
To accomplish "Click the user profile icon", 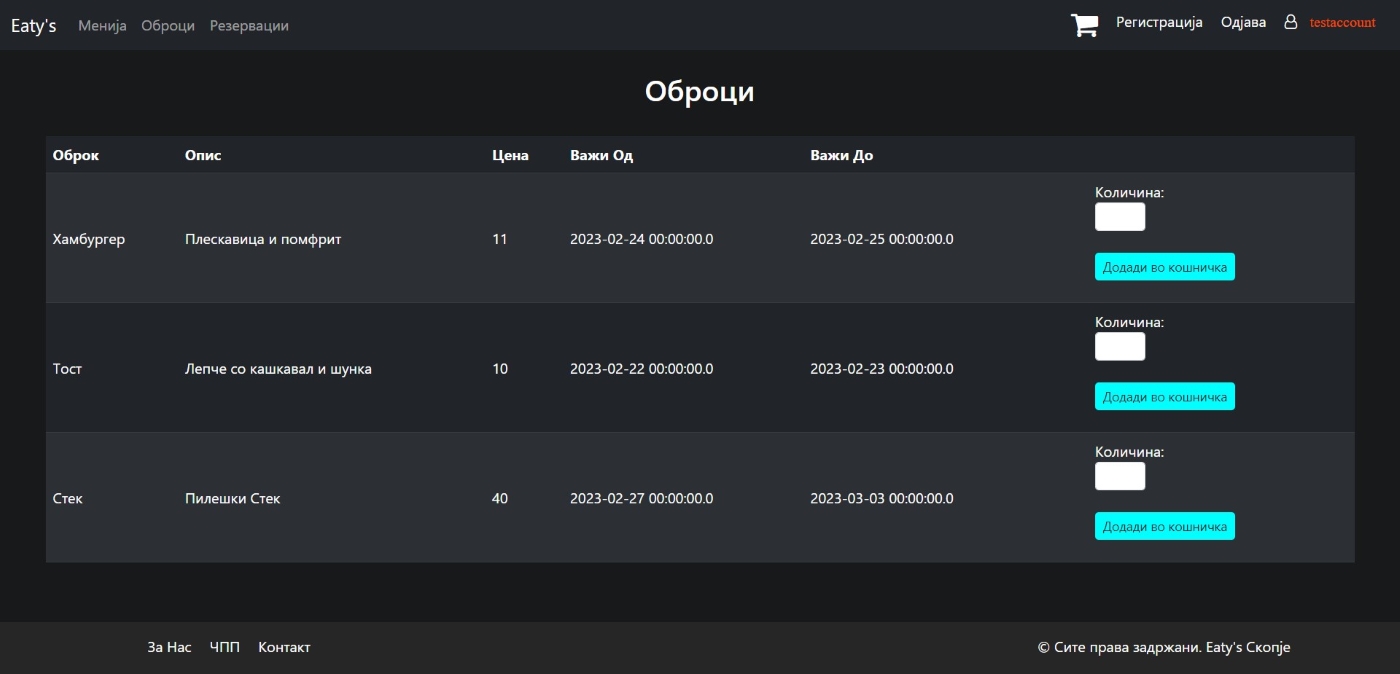I will (x=1290, y=22).
